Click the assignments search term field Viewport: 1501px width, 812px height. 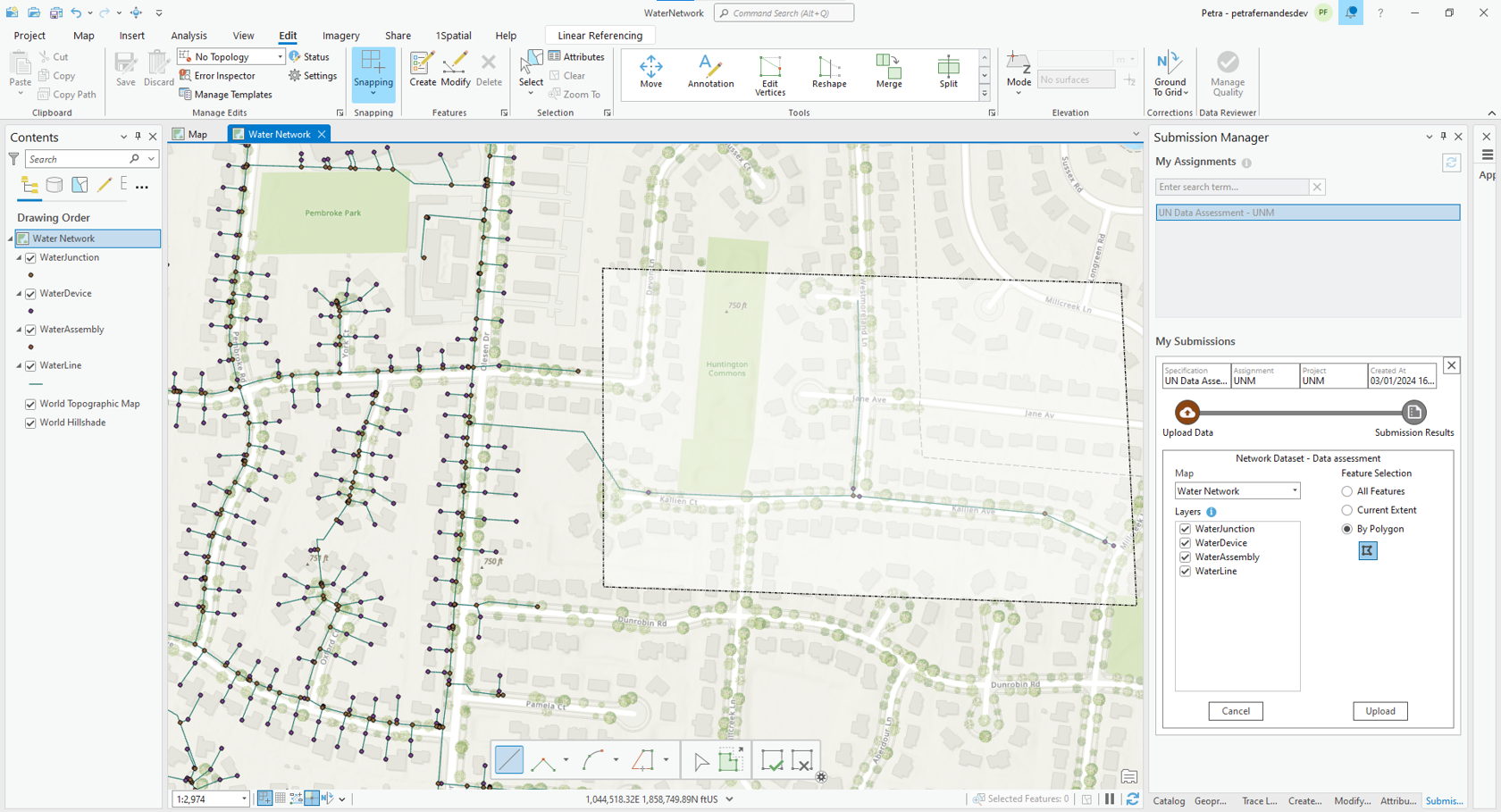click(x=1231, y=187)
